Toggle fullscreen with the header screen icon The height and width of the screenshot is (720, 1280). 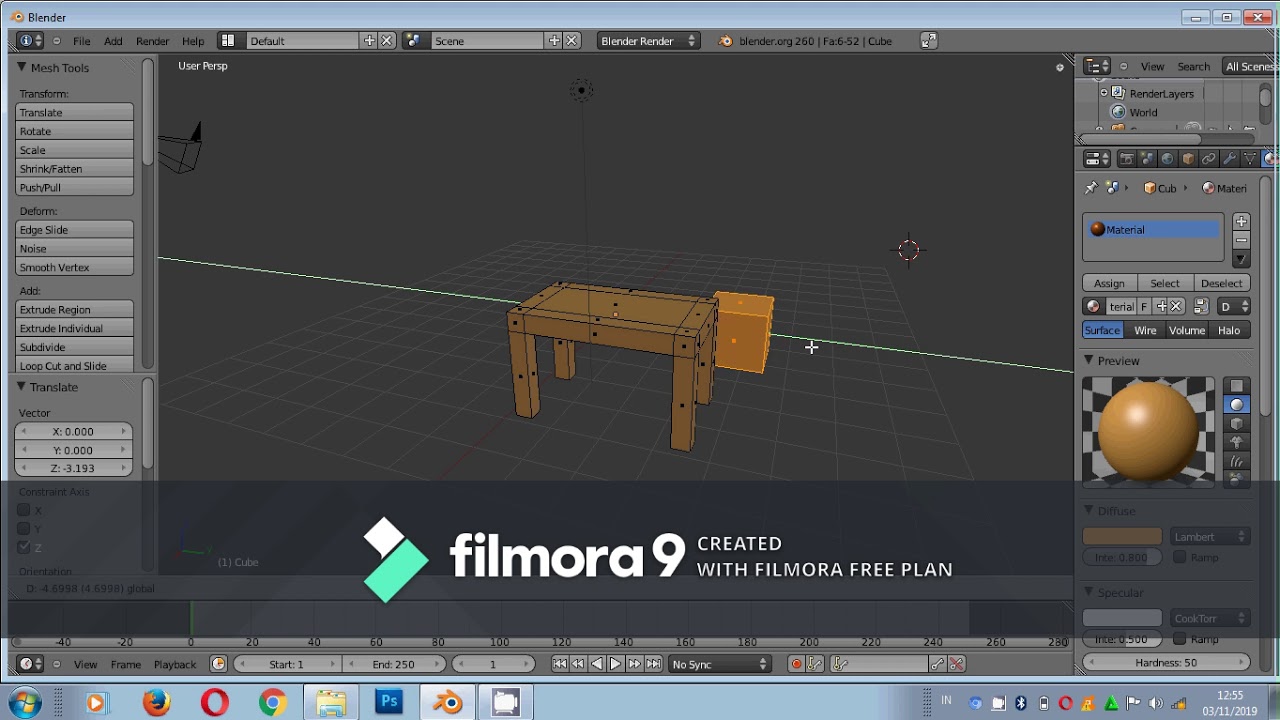click(x=929, y=41)
